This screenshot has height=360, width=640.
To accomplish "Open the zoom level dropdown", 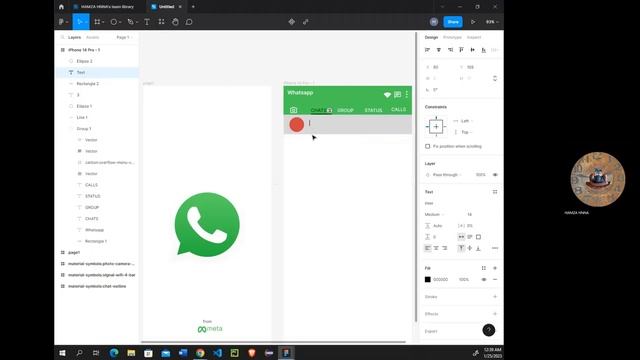I will coord(492,22).
